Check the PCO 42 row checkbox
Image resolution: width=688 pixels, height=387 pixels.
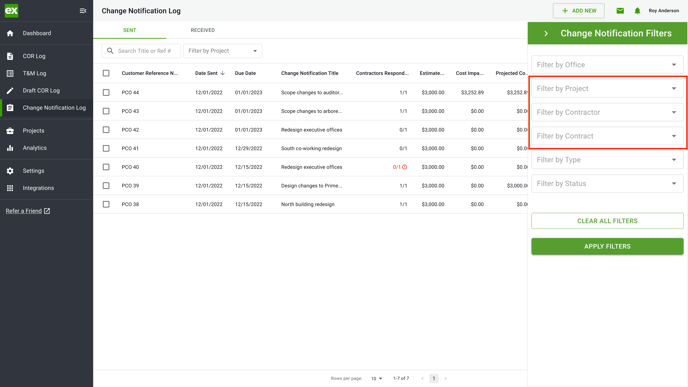[x=106, y=130]
